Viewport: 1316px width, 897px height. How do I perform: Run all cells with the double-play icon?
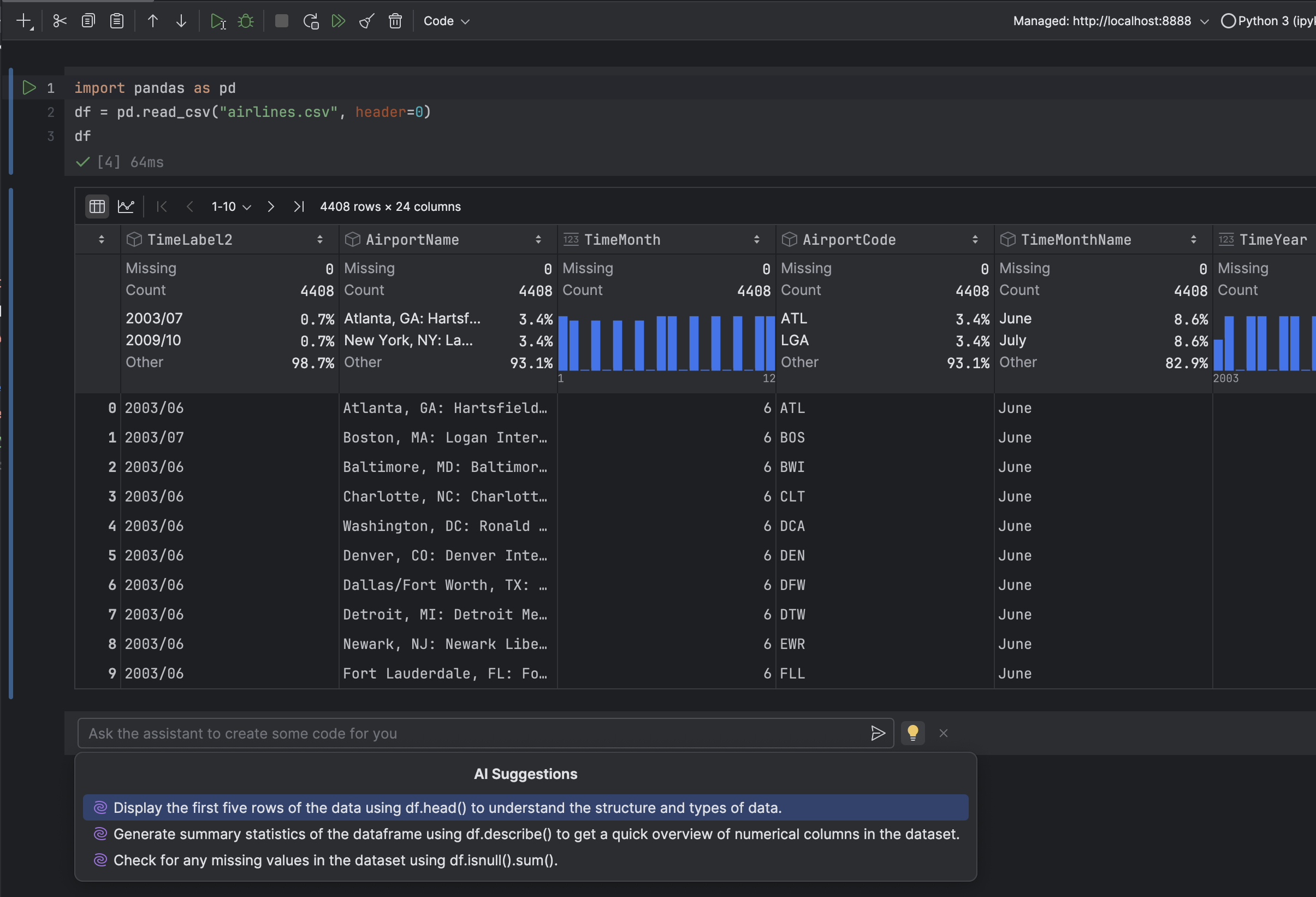338,21
